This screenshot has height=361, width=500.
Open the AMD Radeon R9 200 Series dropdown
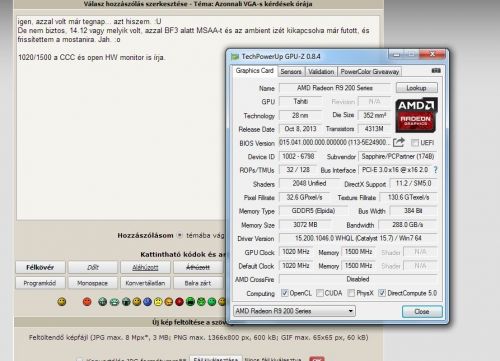coord(294,311)
